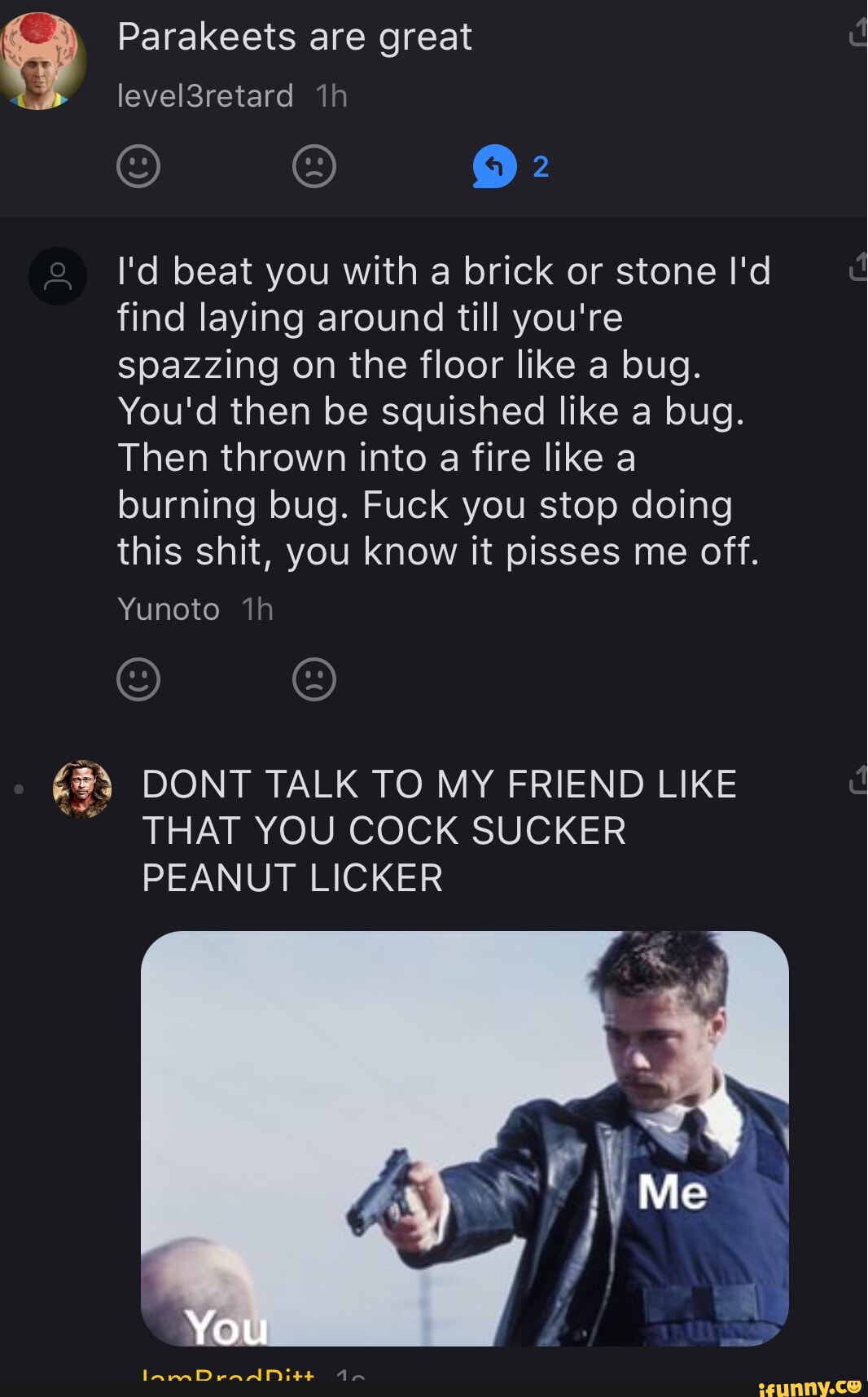Open Yunoto's default avatar

coord(58,276)
